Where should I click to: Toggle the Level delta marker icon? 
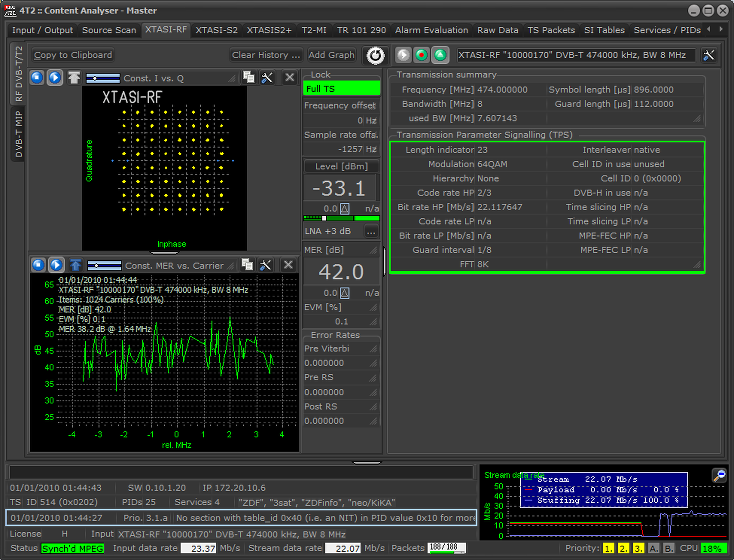click(x=345, y=208)
